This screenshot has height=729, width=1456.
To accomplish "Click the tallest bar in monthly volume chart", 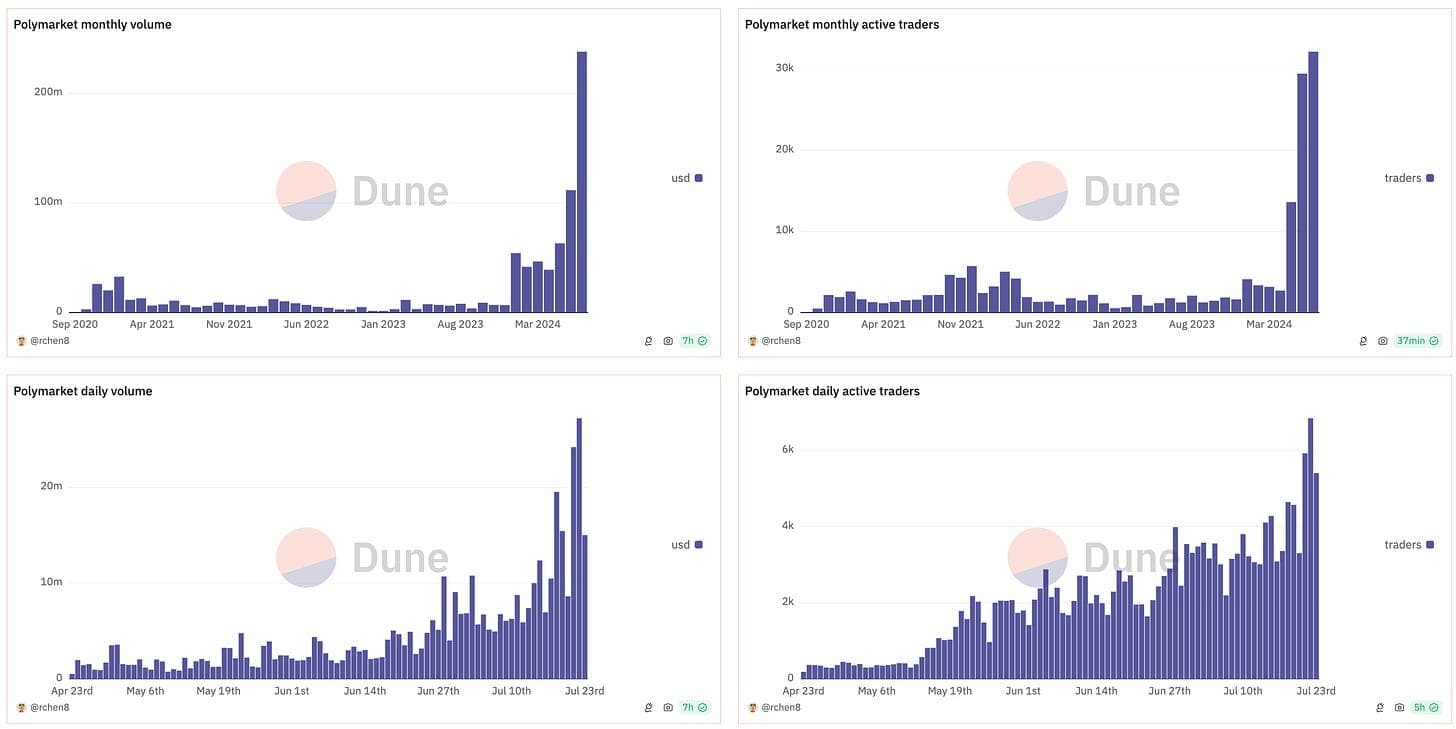I will 582,182.
